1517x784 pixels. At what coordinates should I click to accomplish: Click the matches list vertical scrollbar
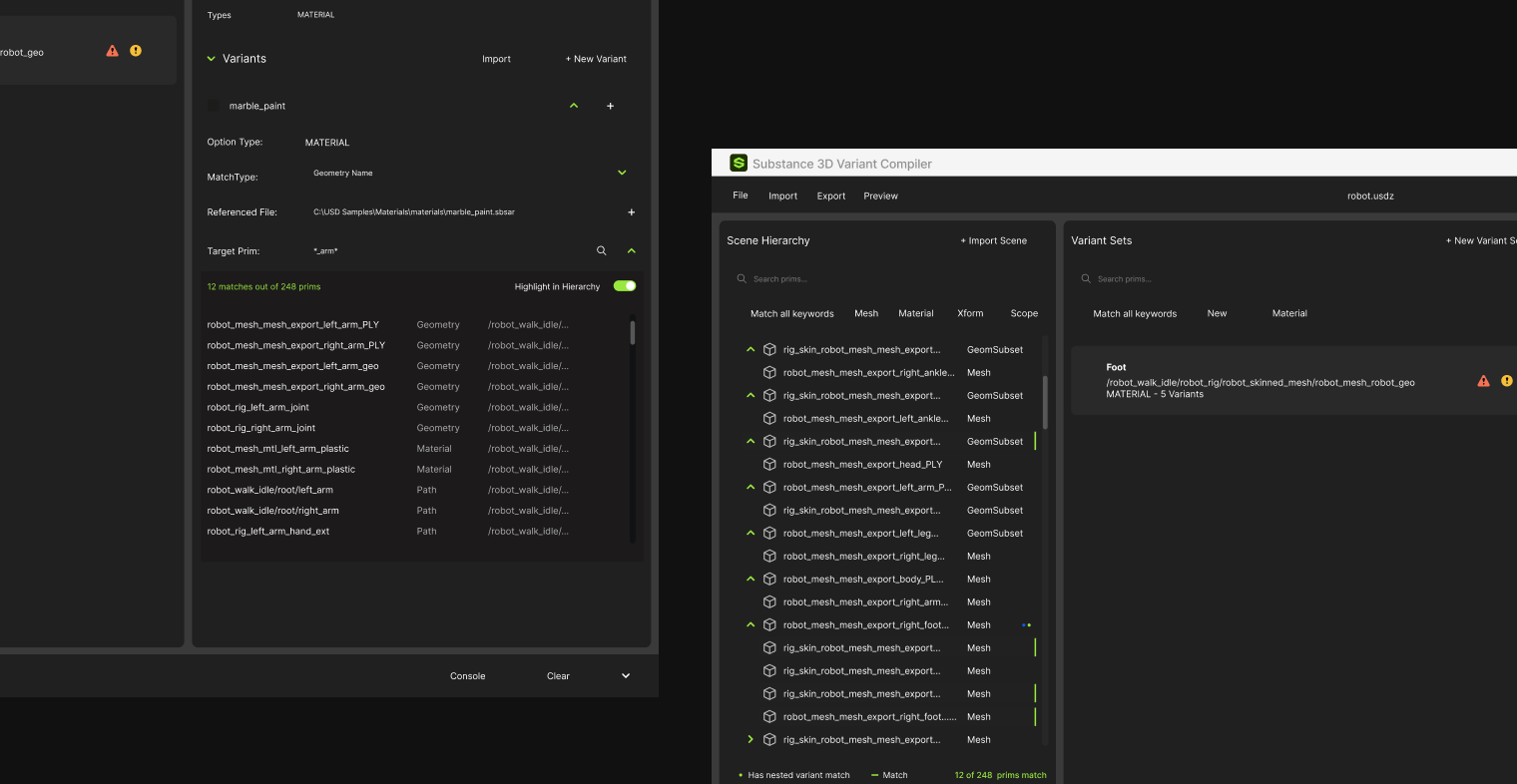[633, 332]
